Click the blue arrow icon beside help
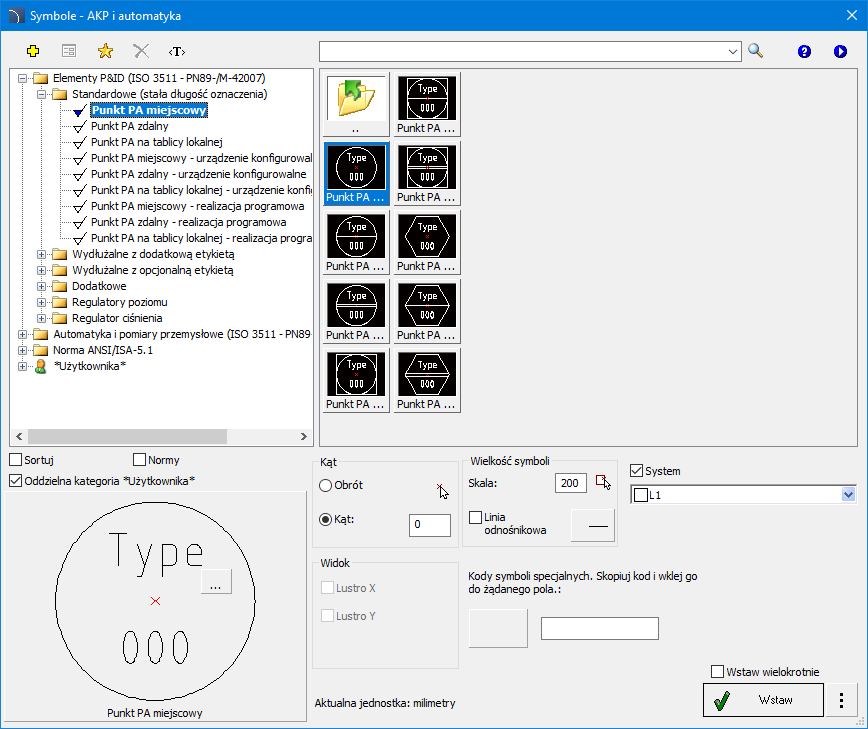868x729 pixels. tap(840, 51)
